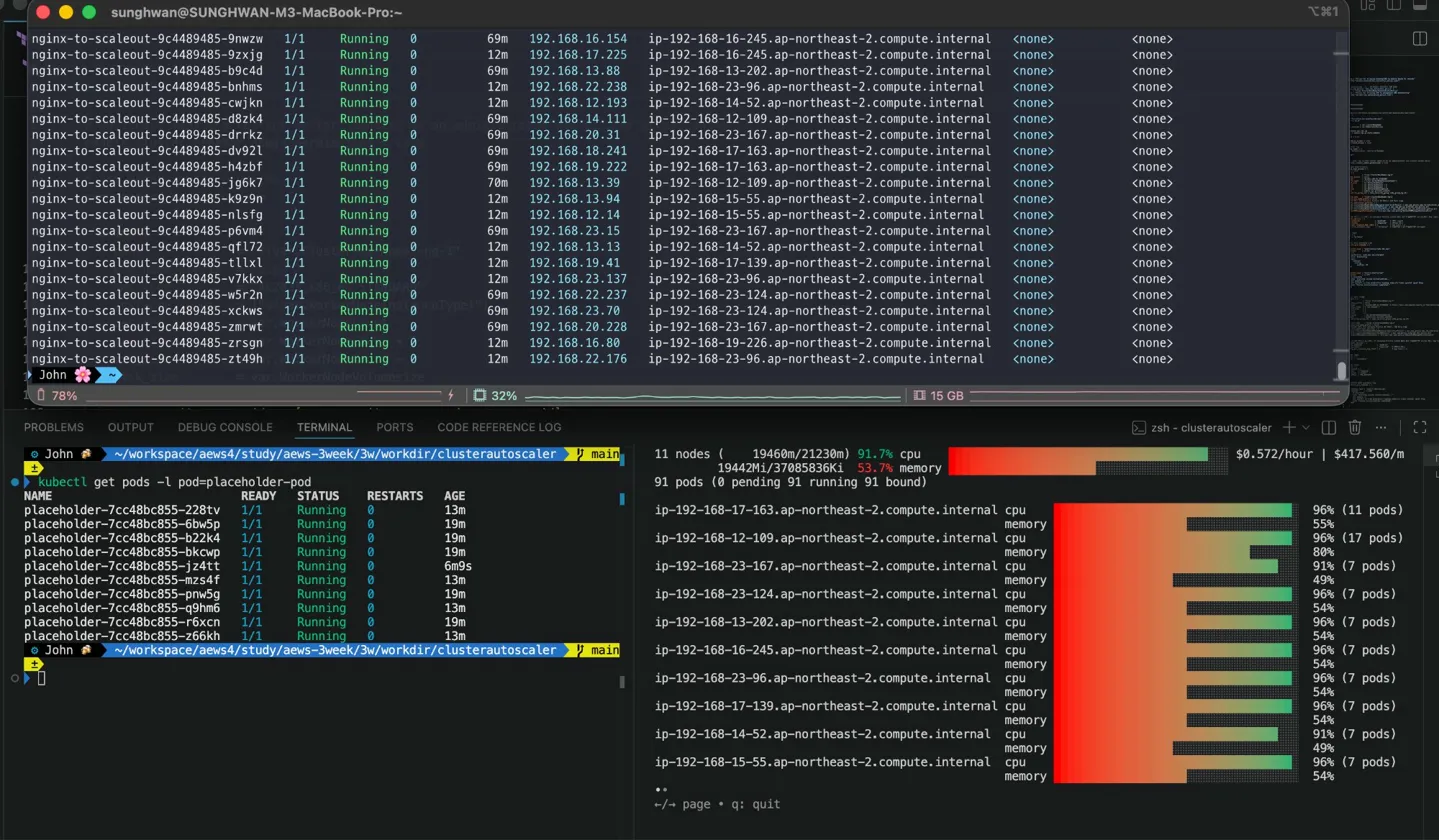
Task: Click the 96% (17 pods) label
Action: point(1358,538)
